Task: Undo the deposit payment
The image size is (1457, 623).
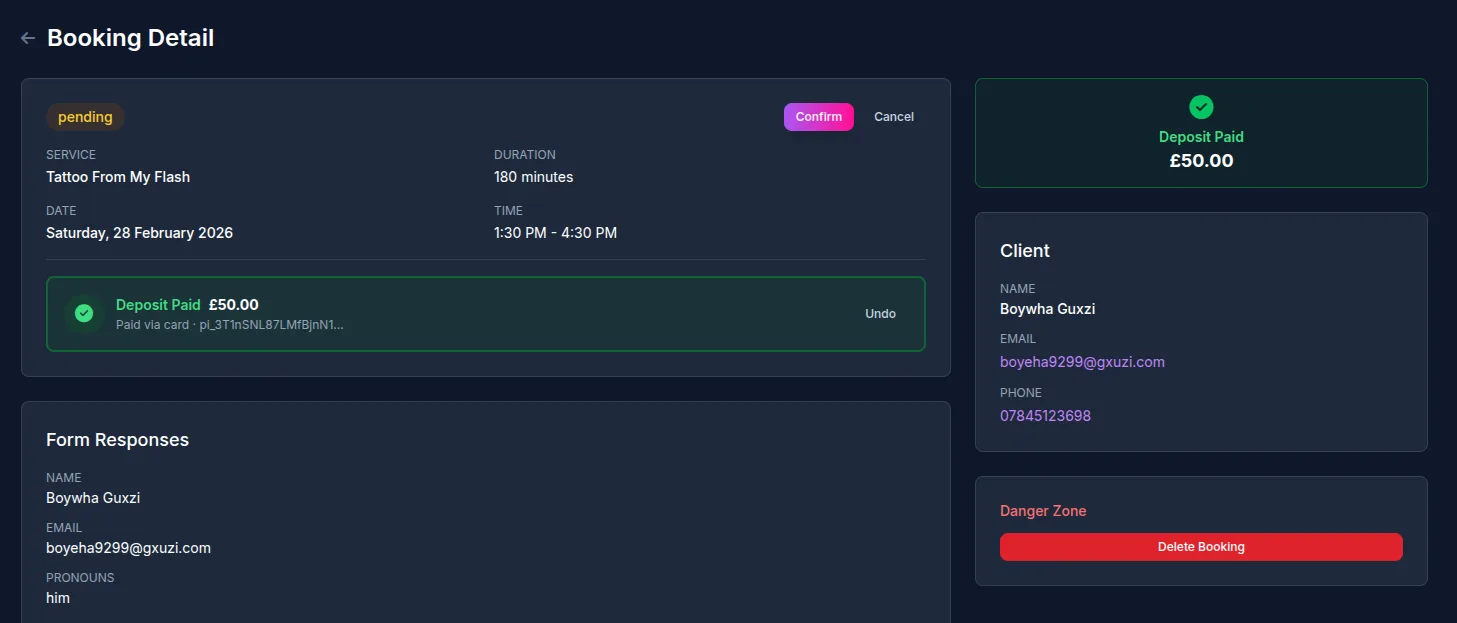Action: (x=880, y=314)
